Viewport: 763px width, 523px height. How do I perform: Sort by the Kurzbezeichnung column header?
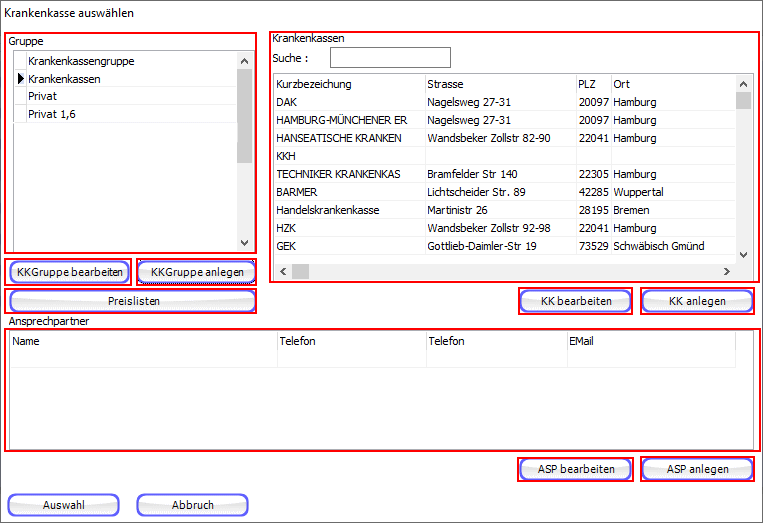click(x=314, y=84)
